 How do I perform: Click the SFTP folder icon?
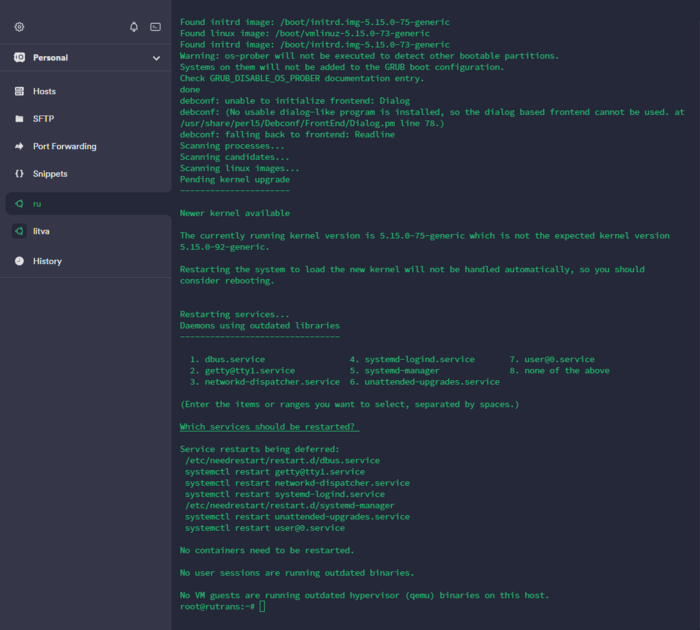pyautogui.click(x=19, y=118)
